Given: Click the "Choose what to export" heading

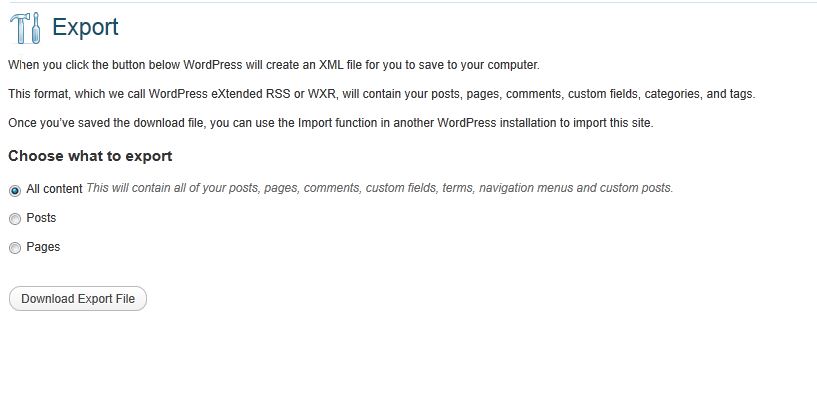Looking at the screenshot, I should [x=90, y=156].
